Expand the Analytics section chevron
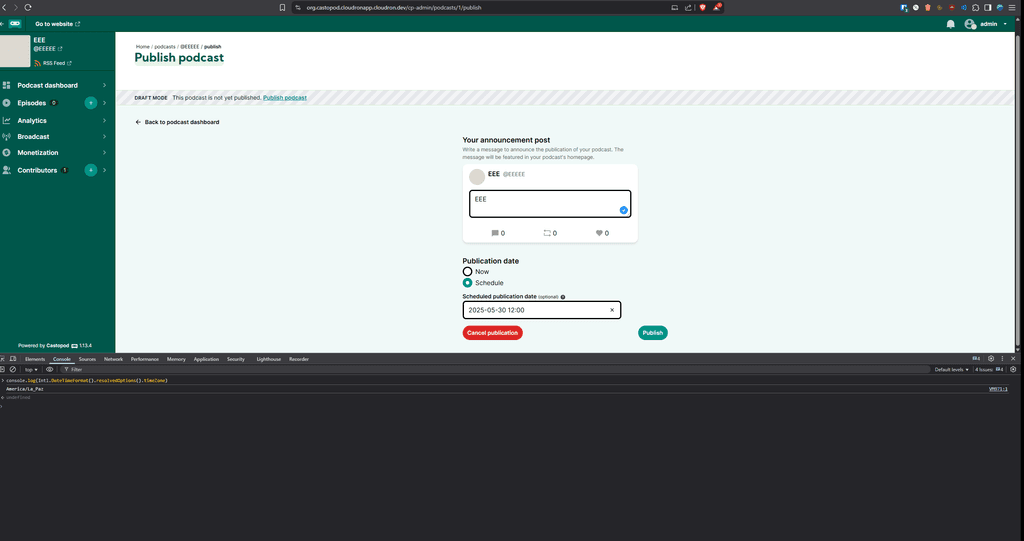The width and height of the screenshot is (1024, 541). [x=104, y=120]
